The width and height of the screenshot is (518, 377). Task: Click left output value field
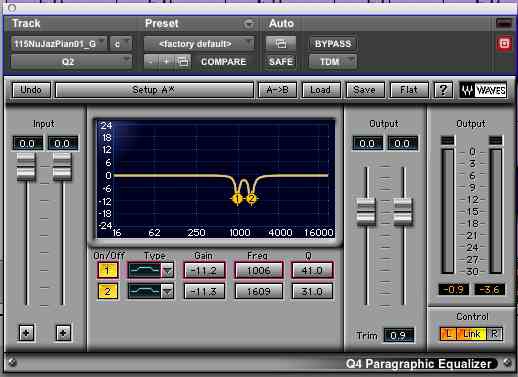pos(367,144)
